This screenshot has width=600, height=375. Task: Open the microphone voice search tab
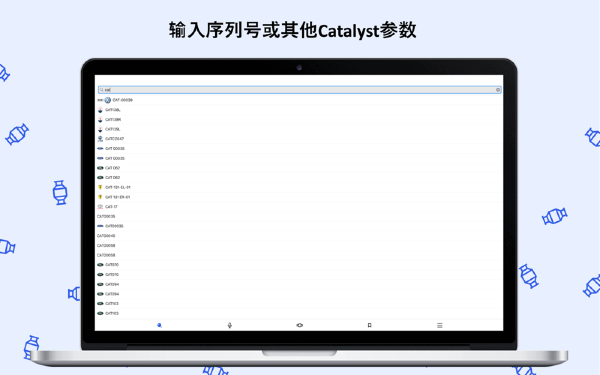coord(230,325)
